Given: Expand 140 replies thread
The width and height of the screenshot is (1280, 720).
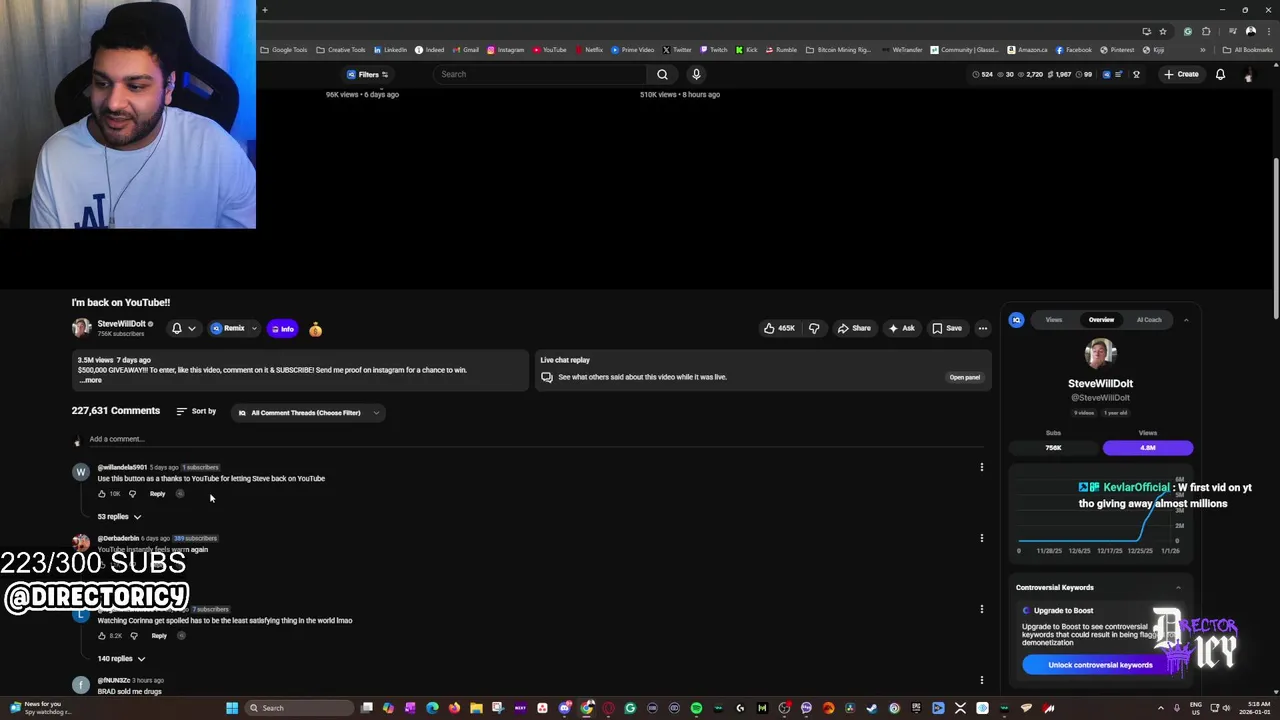Looking at the screenshot, I should [121, 659].
